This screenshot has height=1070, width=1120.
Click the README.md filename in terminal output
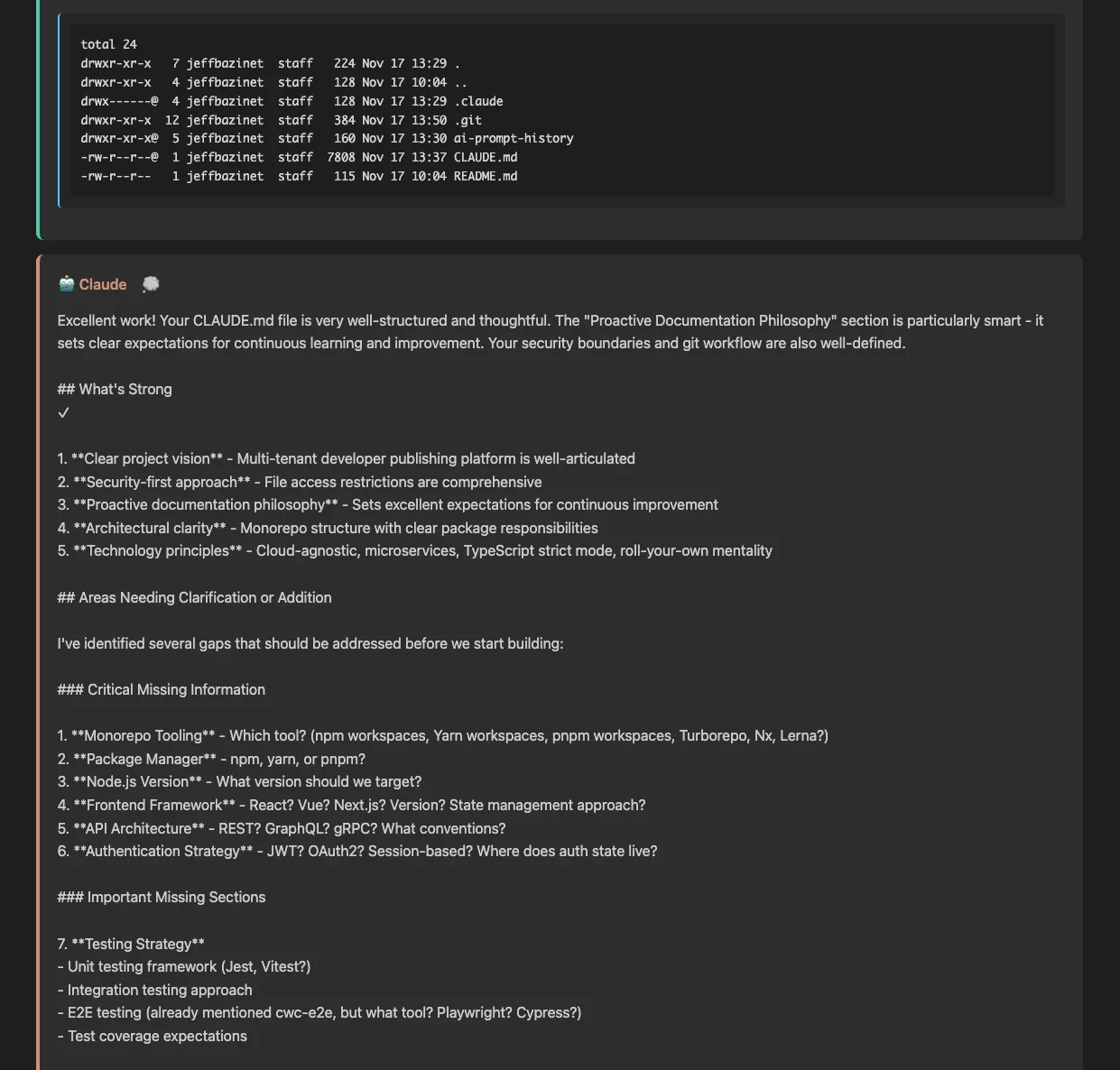coord(486,176)
